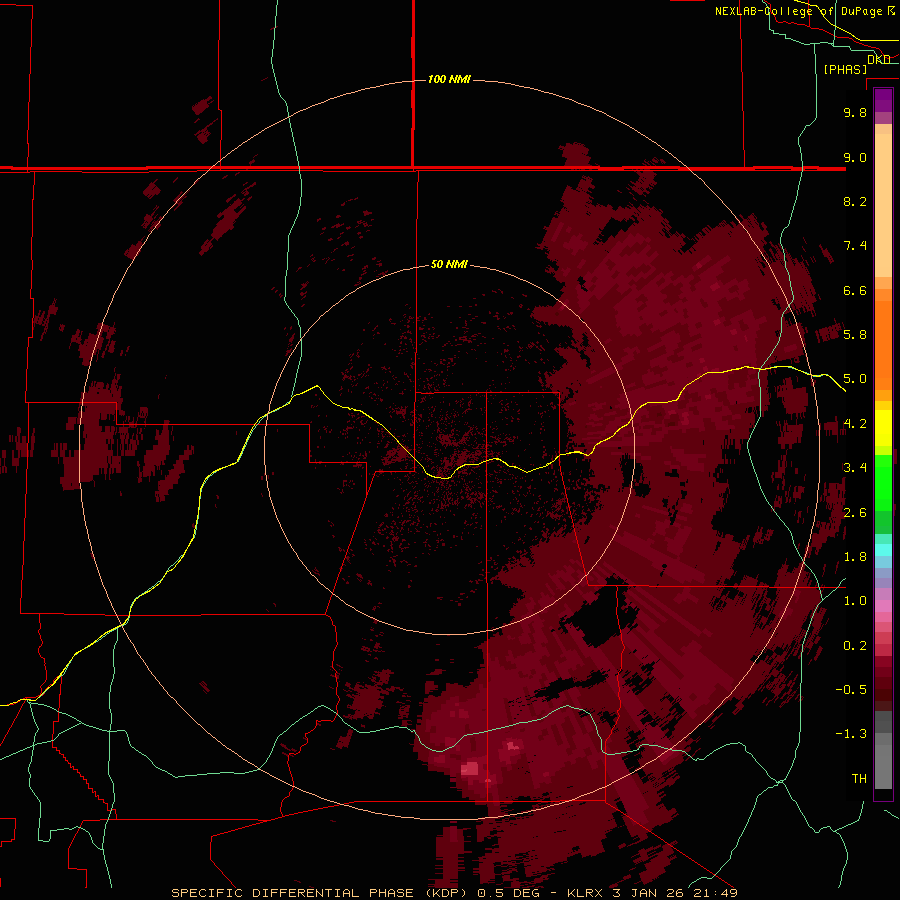The width and height of the screenshot is (900, 900).
Task: Click the 4.2 value on legend
Action: (x=855, y=424)
